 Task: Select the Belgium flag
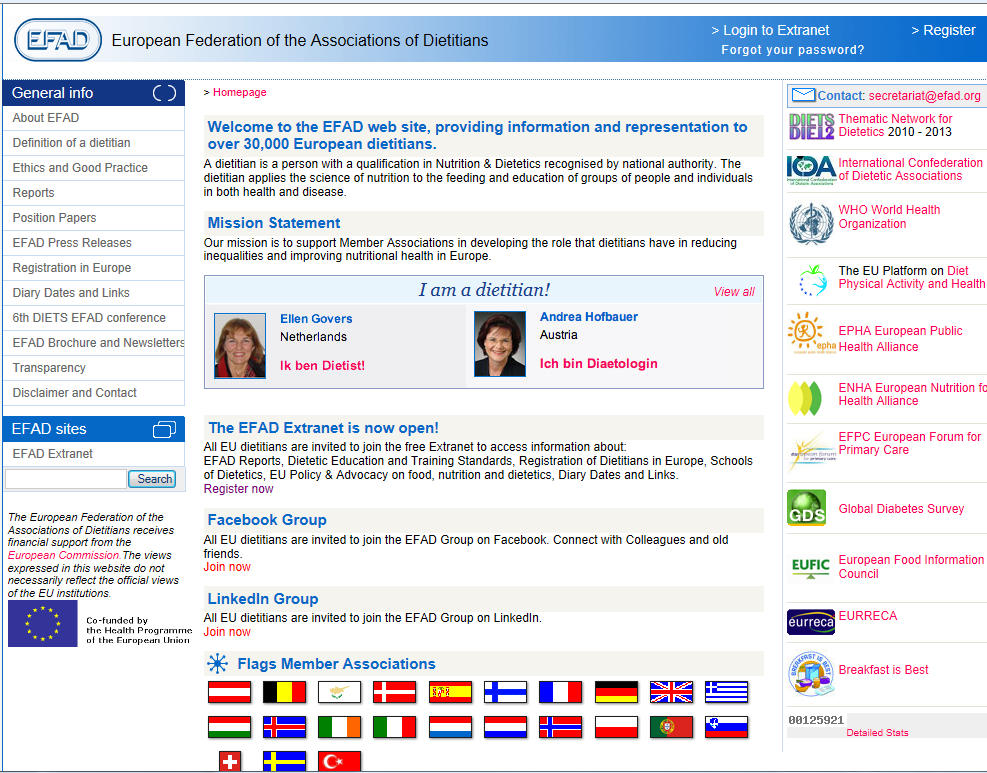tap(285, 692)
